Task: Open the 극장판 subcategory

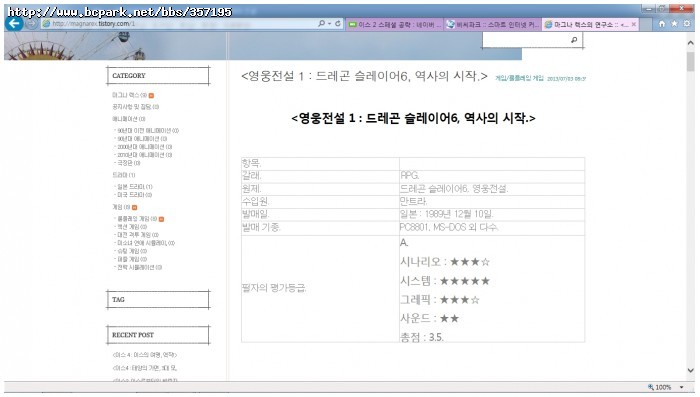Action: [x=129, y=163]
